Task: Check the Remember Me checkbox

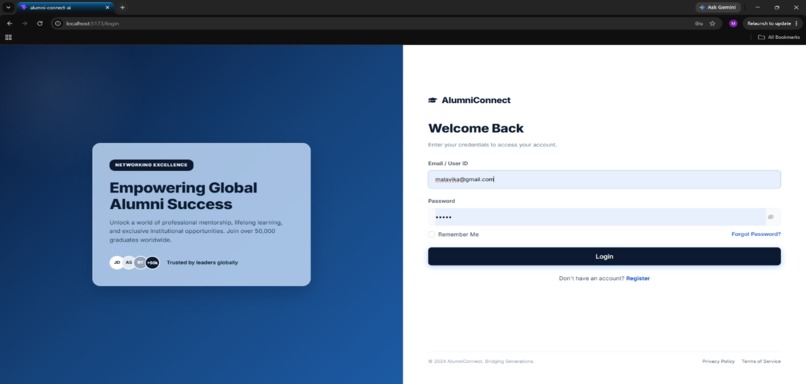Action: 431,234
